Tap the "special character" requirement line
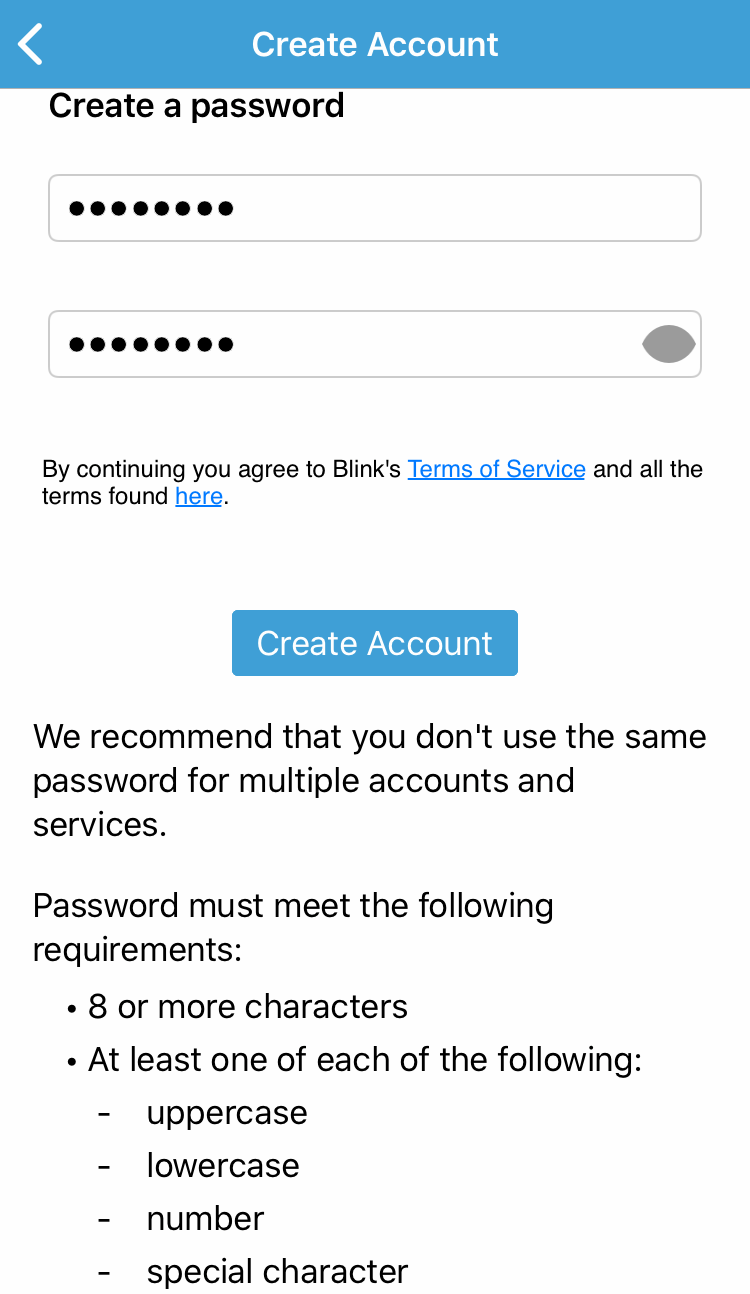Image resolution: width=750 pixels, height=1294 pixels. (x=277, y=1272)
